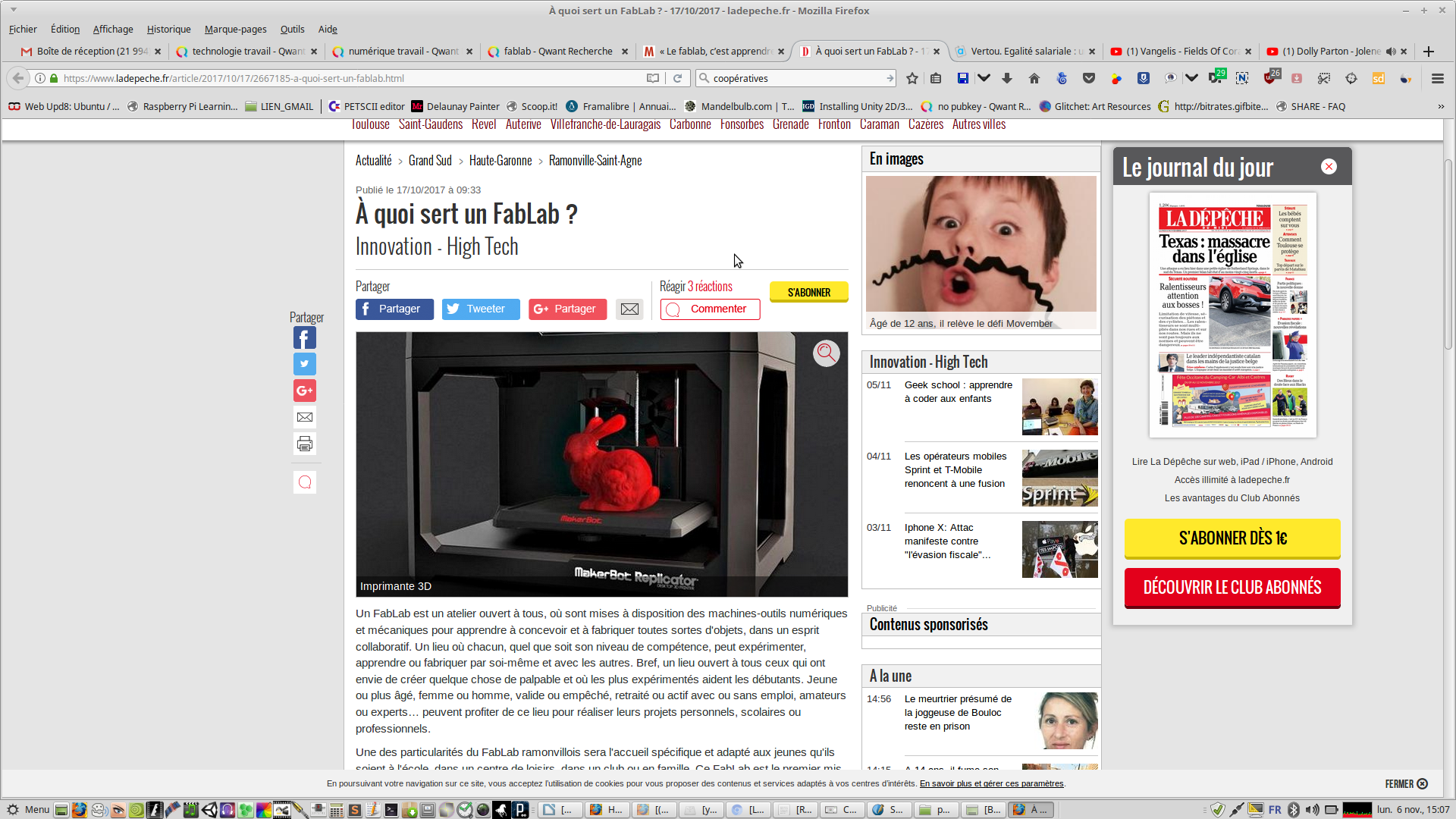Share via email envelope icon beside Partager
The height and width of the screenshot is (819, 1456).
click(629, 309)
